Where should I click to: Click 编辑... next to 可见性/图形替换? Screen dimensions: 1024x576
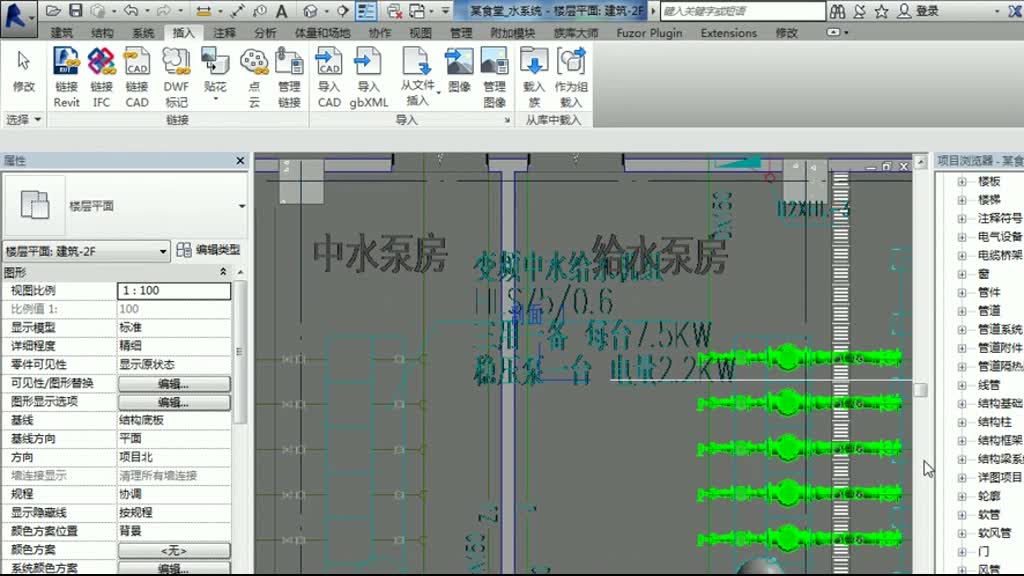coord(174,382)
